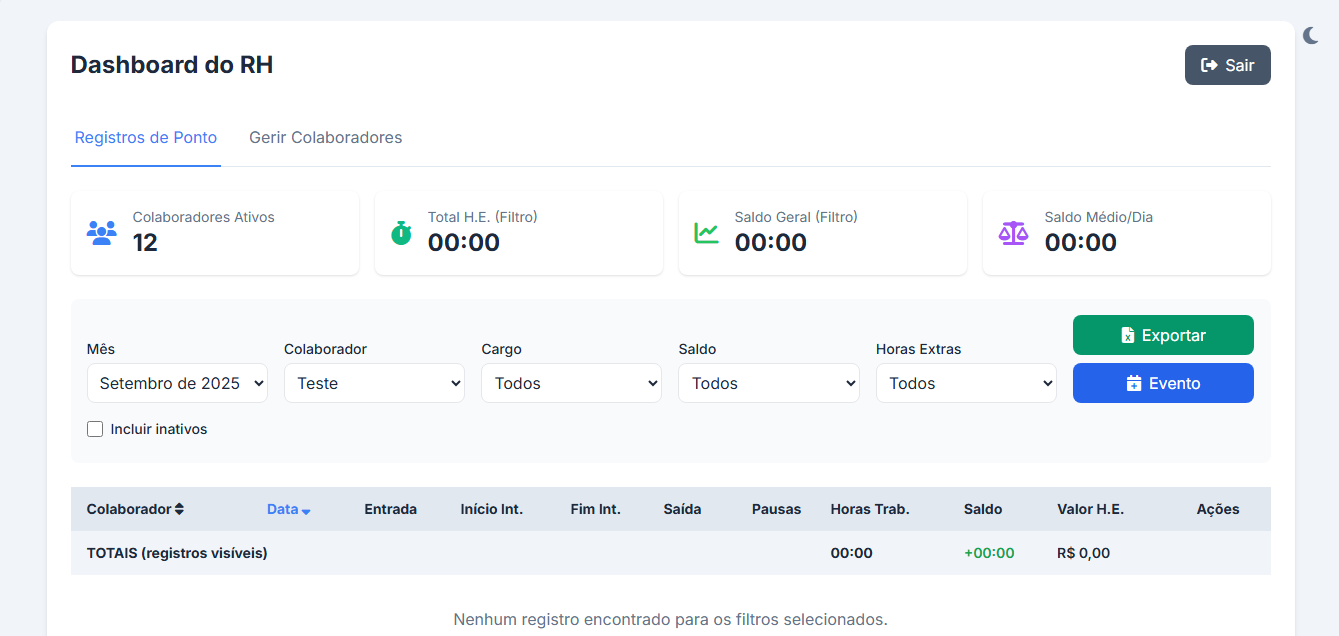
Task: Click the Incluir inativos label text
Action: tap(159, 429)
